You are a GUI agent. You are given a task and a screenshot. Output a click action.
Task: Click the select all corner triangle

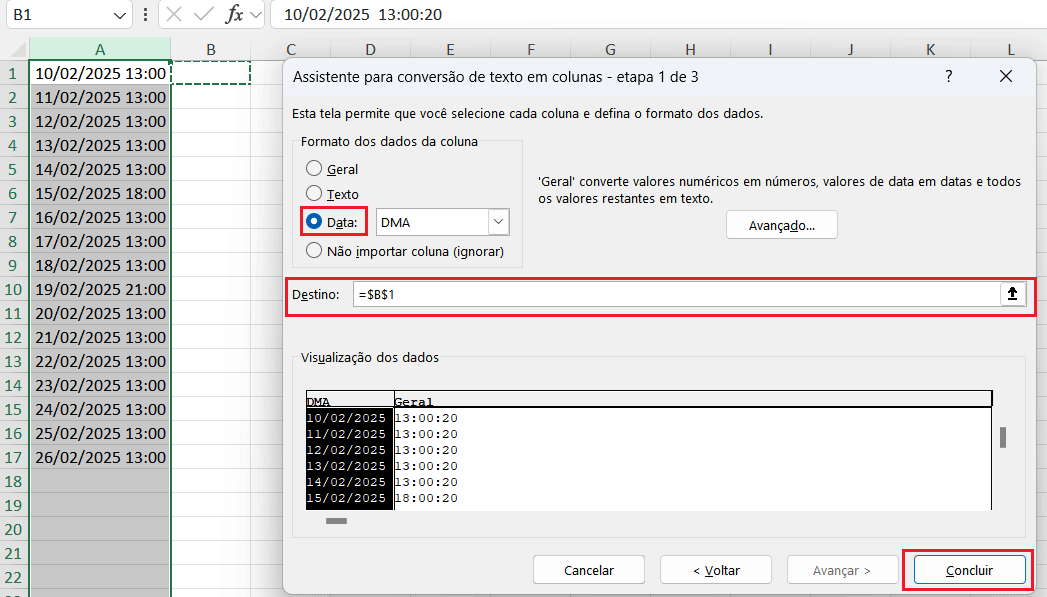coord(14,50)
